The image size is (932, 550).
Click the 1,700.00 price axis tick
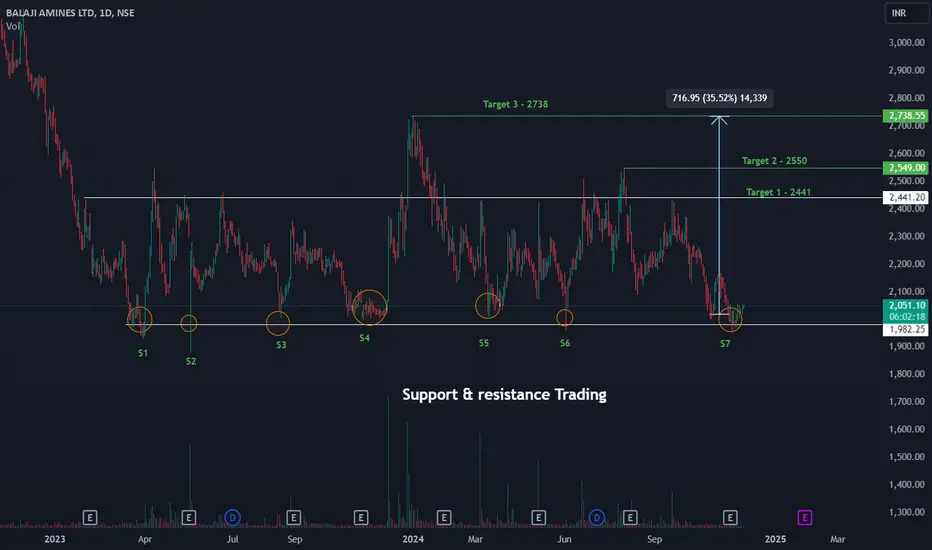coord(906,401)
